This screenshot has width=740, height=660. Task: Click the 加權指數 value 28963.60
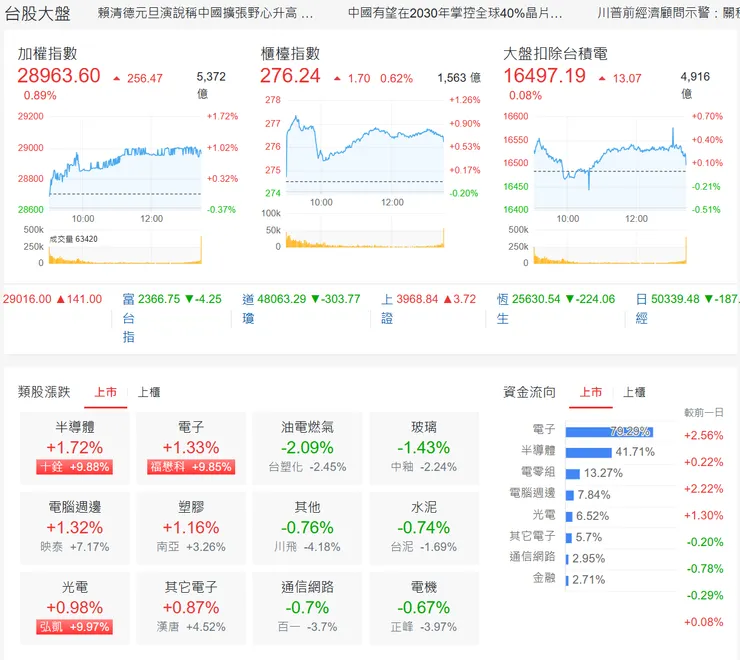[59, 76]
